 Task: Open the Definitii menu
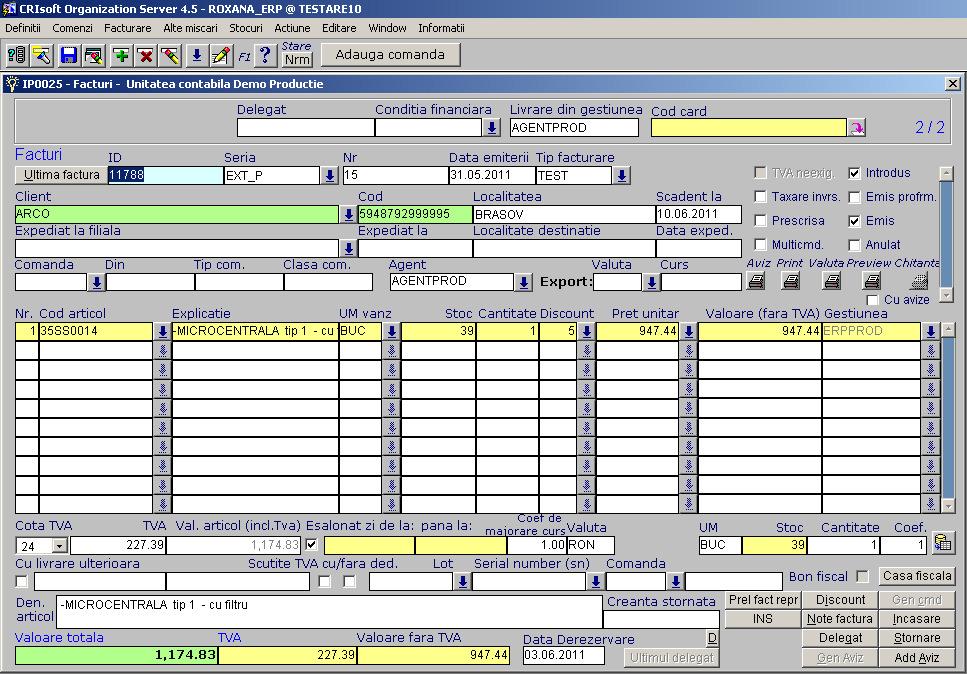click(x=23, y=28)
